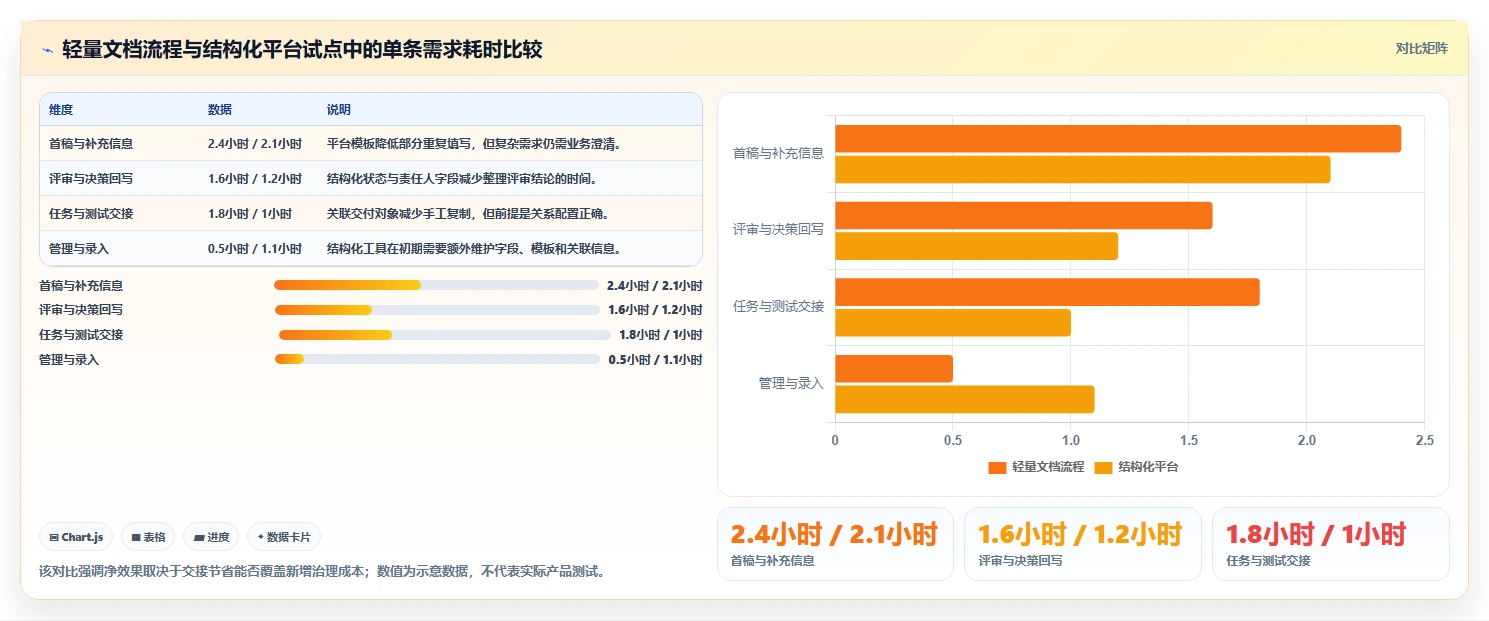Screen dimensions: 1489x621
Task: Click progress-list value '1.8小时 / 1小时'
Action: point(660,335)
